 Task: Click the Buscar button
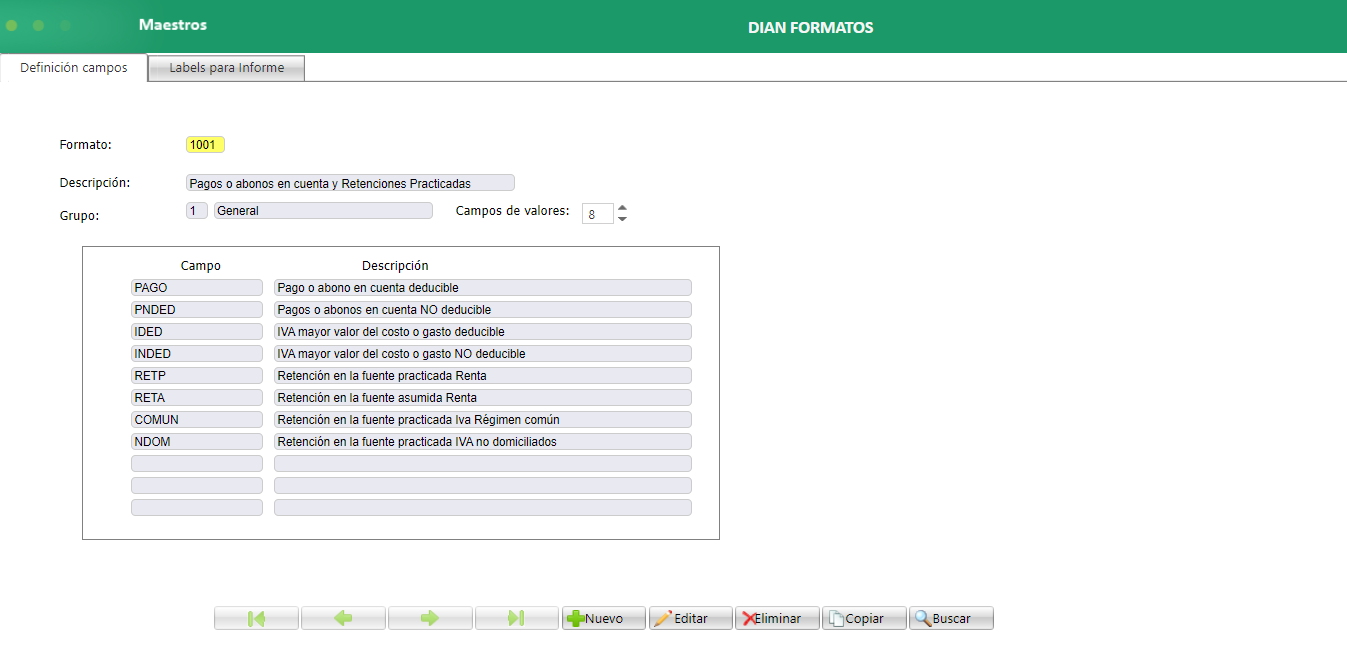[951, 618]
